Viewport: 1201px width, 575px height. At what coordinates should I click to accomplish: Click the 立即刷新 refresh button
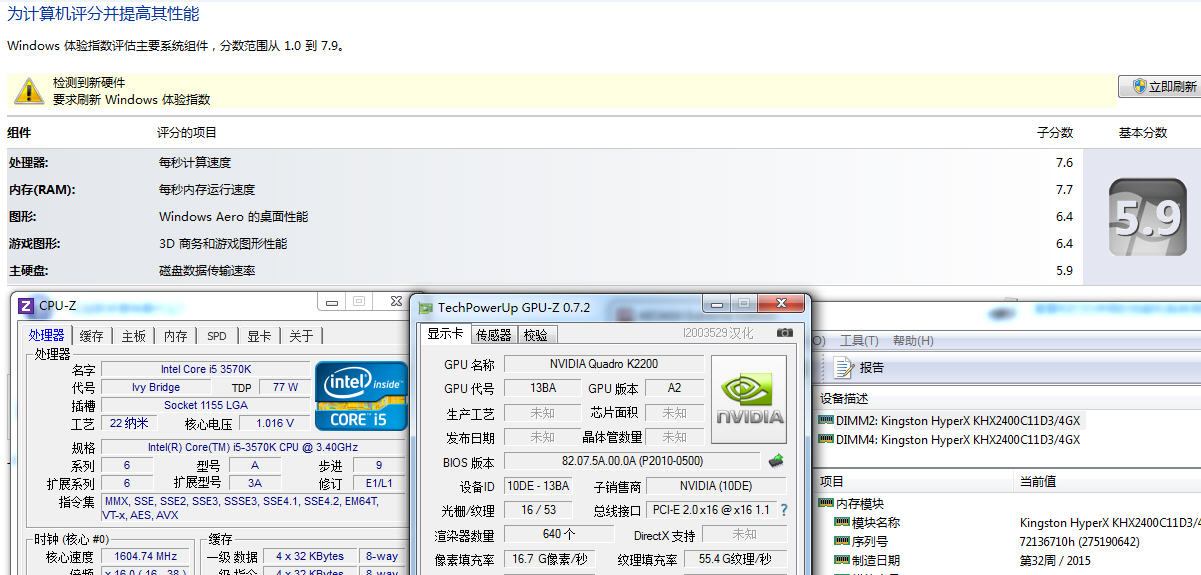click(x=1160, y=87)
